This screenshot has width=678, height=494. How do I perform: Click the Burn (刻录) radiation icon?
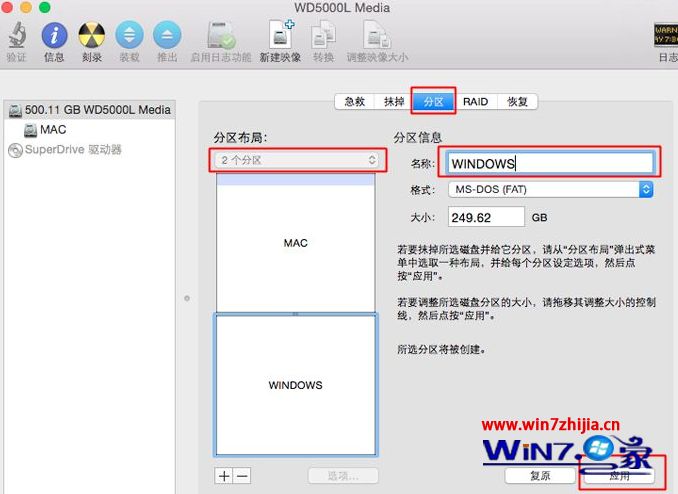pos(92,35)
